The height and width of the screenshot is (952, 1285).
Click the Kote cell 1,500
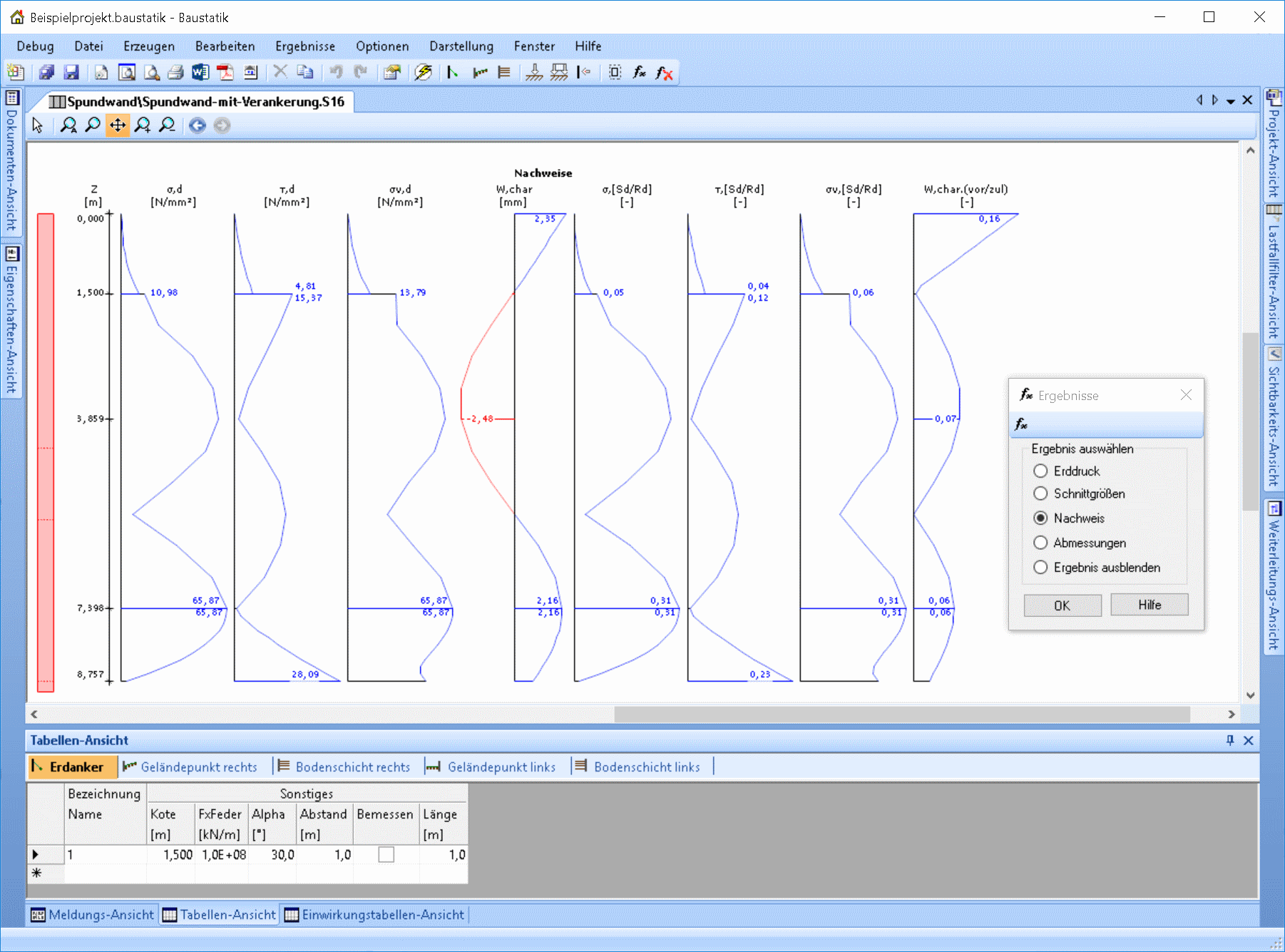170,854
